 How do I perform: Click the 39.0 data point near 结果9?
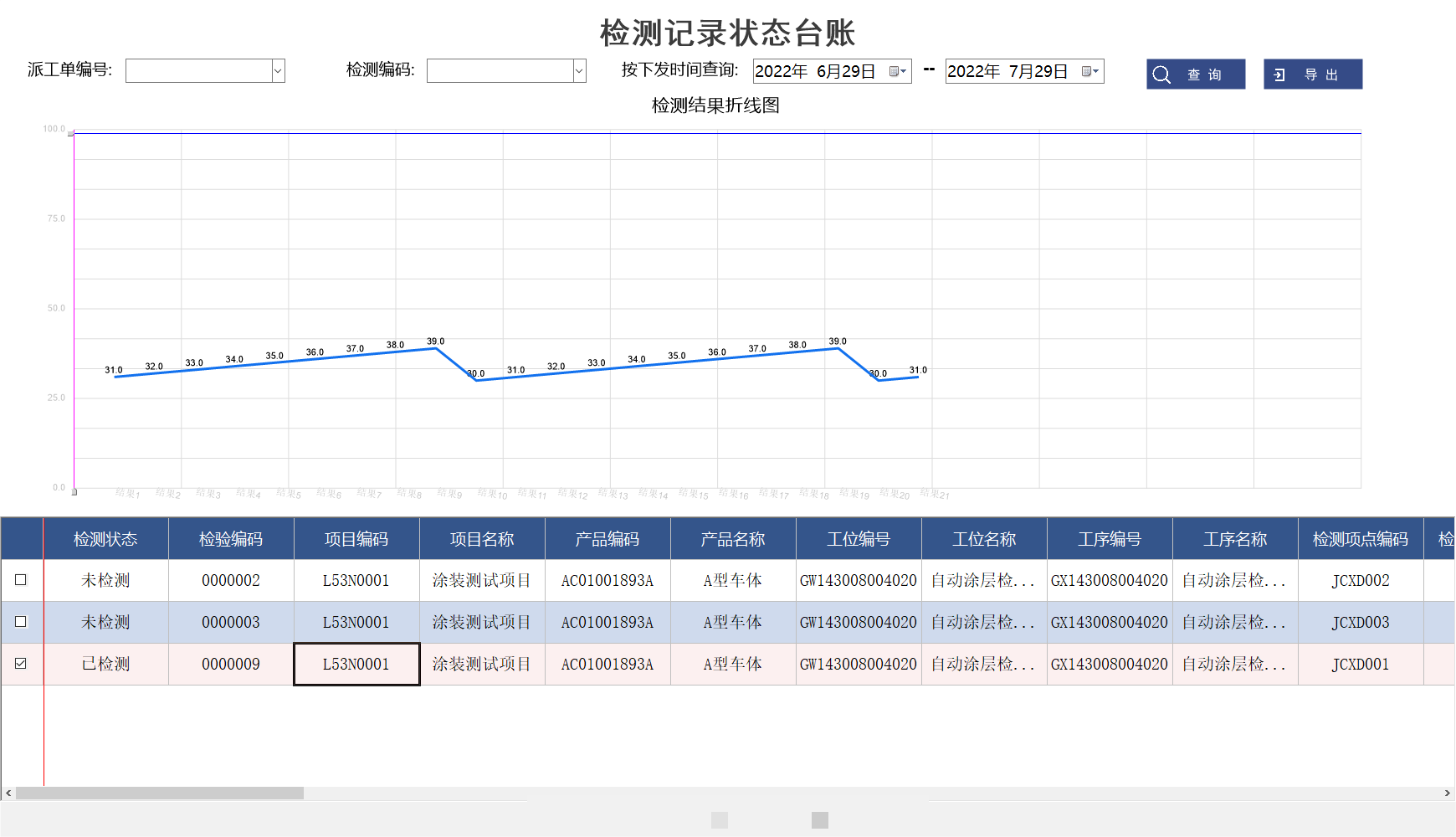point(436,348)
